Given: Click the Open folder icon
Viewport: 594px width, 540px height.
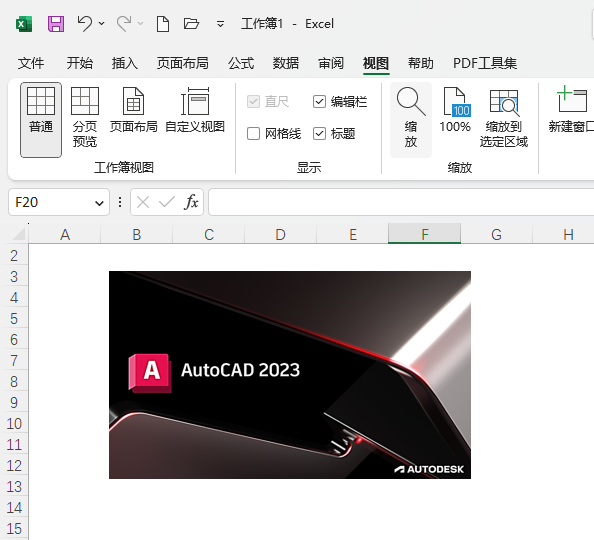Looking at the screenshot, I should point(191,24).
